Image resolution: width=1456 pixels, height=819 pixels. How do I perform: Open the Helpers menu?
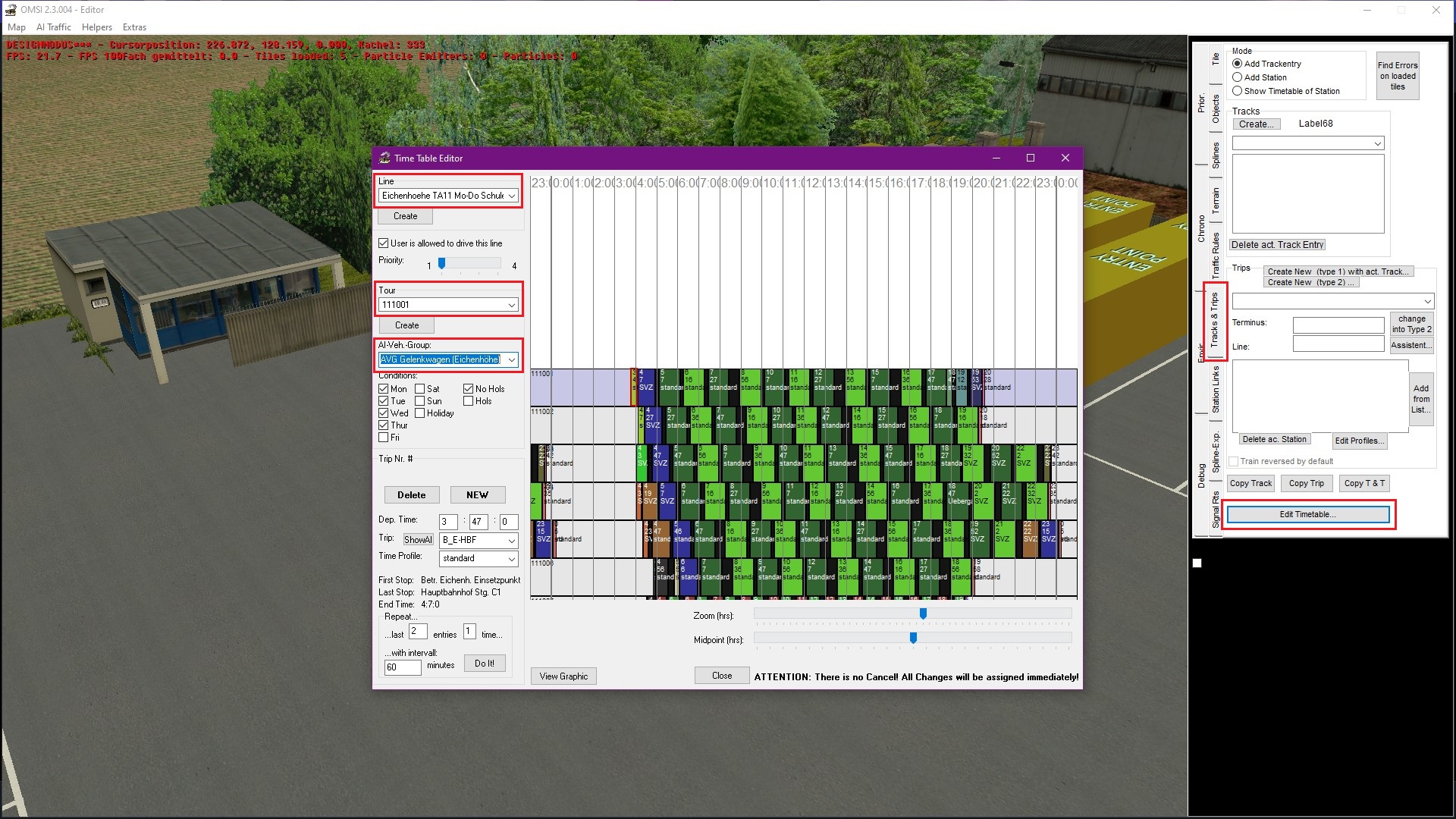97,27
